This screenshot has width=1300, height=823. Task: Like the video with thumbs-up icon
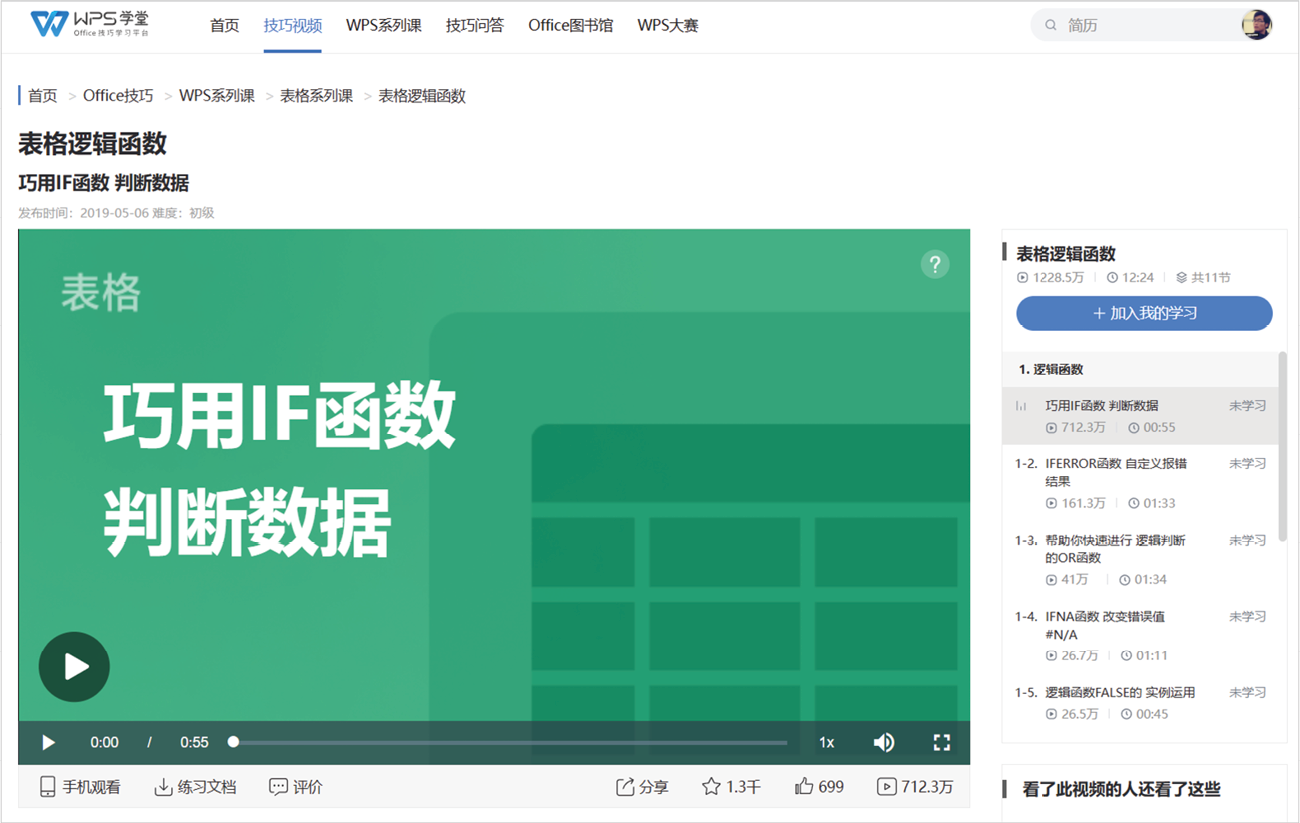[x=804, y=787]
